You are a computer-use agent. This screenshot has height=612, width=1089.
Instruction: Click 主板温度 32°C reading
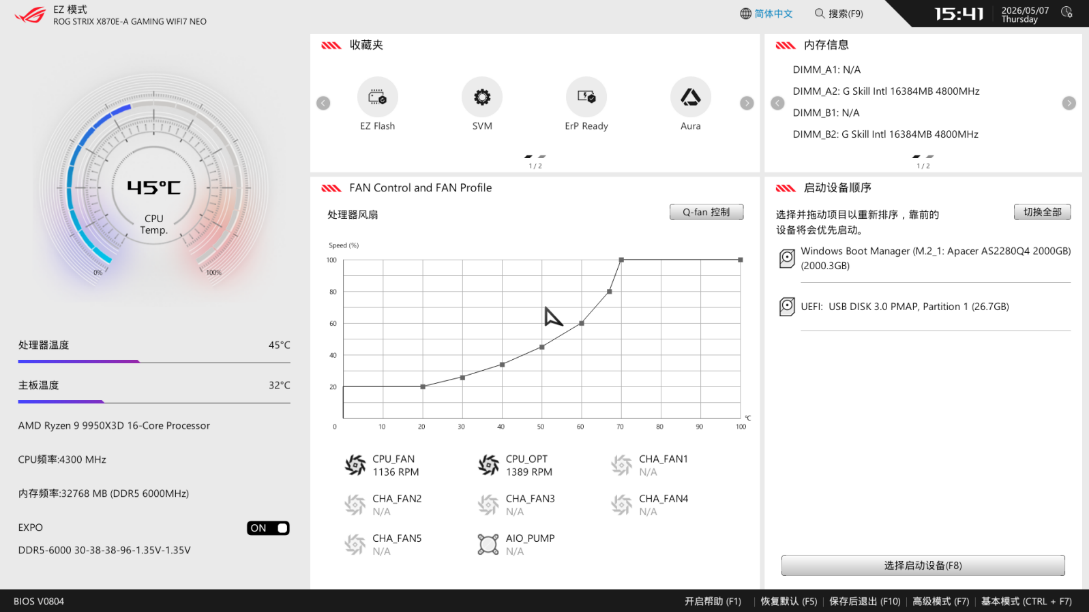click(154, 386)
